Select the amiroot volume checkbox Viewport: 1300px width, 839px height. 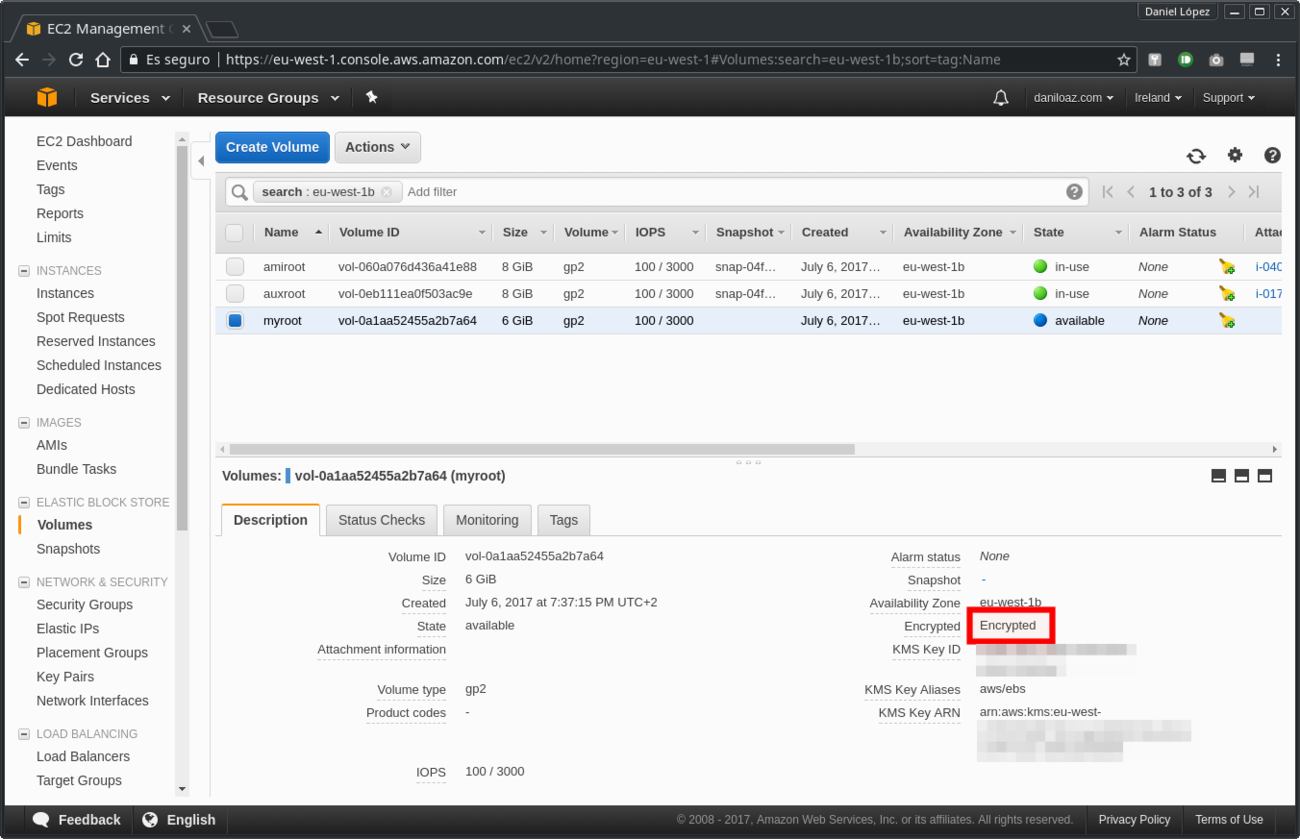click(235, 267)
